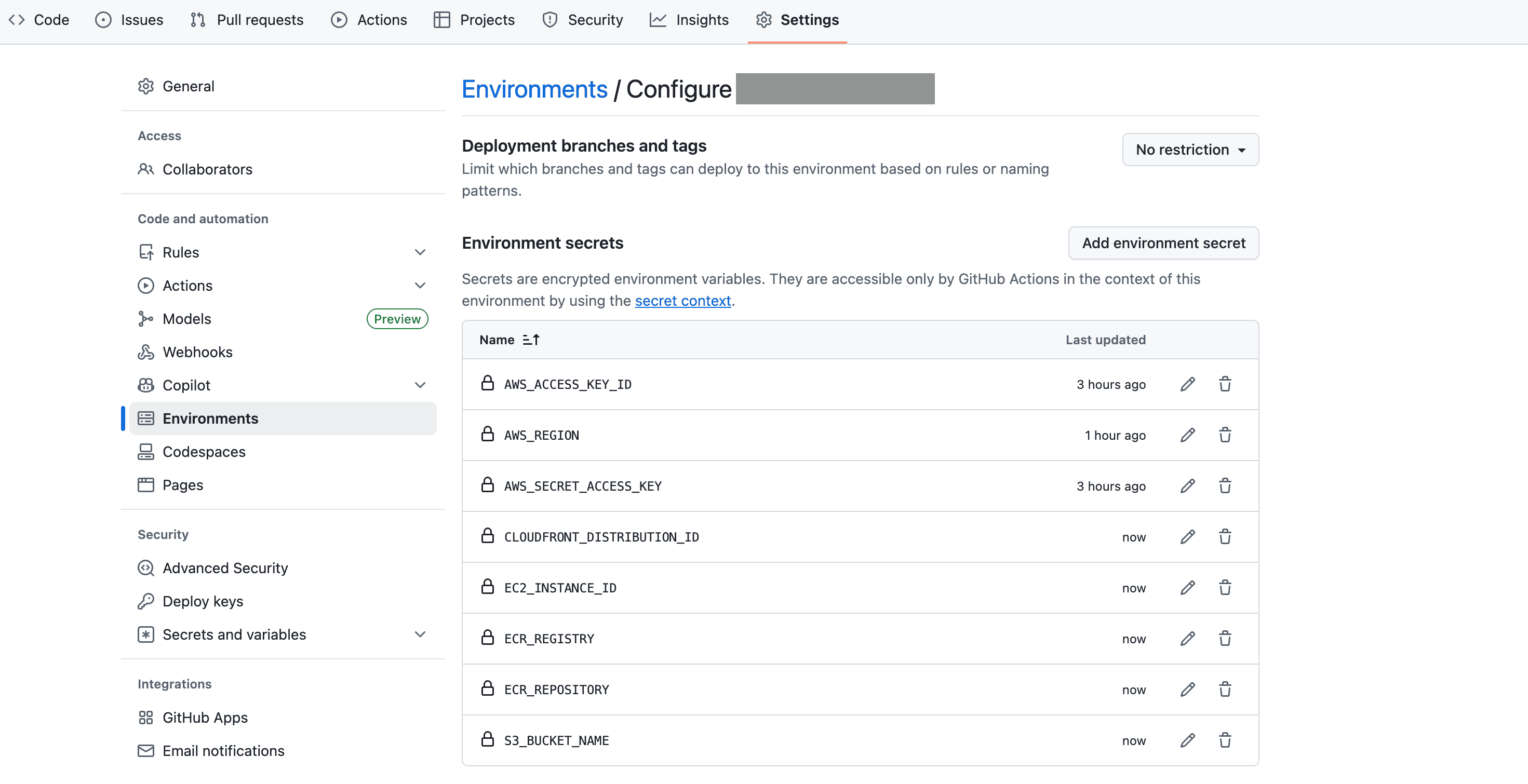Edit the ECR_REPOSITORY secret
1528x784 pixels.
tap(1187, 690)
